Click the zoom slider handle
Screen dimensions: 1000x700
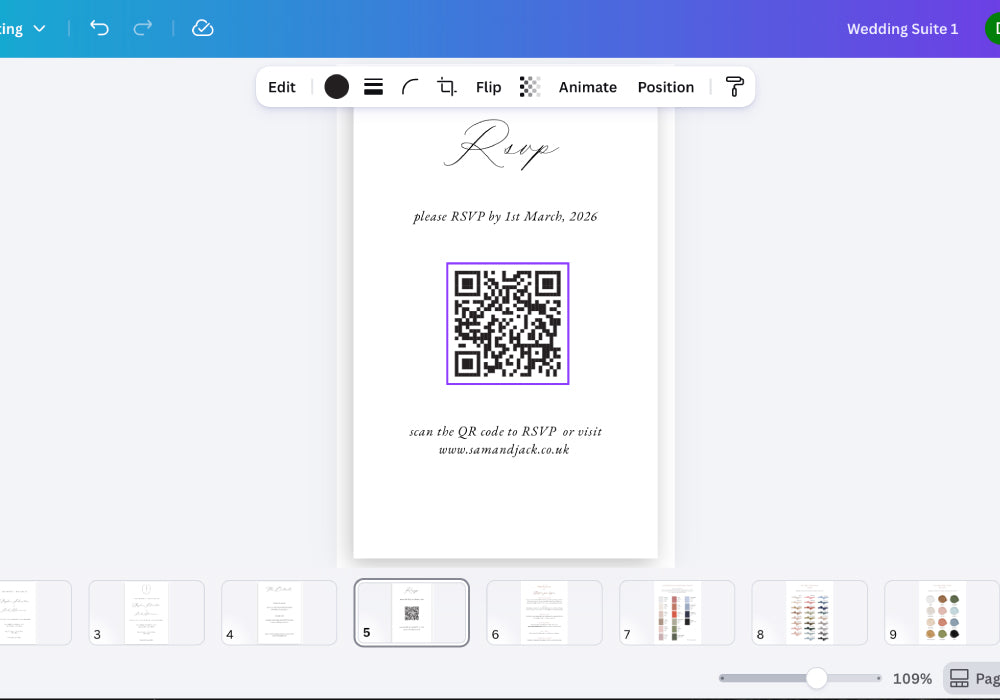coord(816,678)
